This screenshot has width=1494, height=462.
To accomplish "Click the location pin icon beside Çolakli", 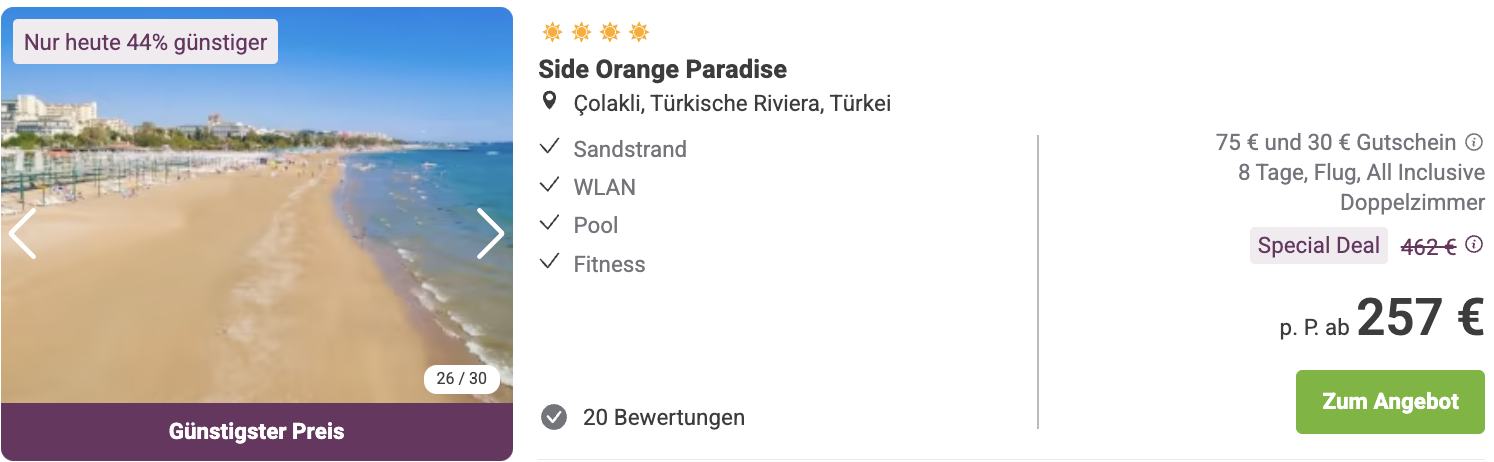I will click(x=549, y=102).
